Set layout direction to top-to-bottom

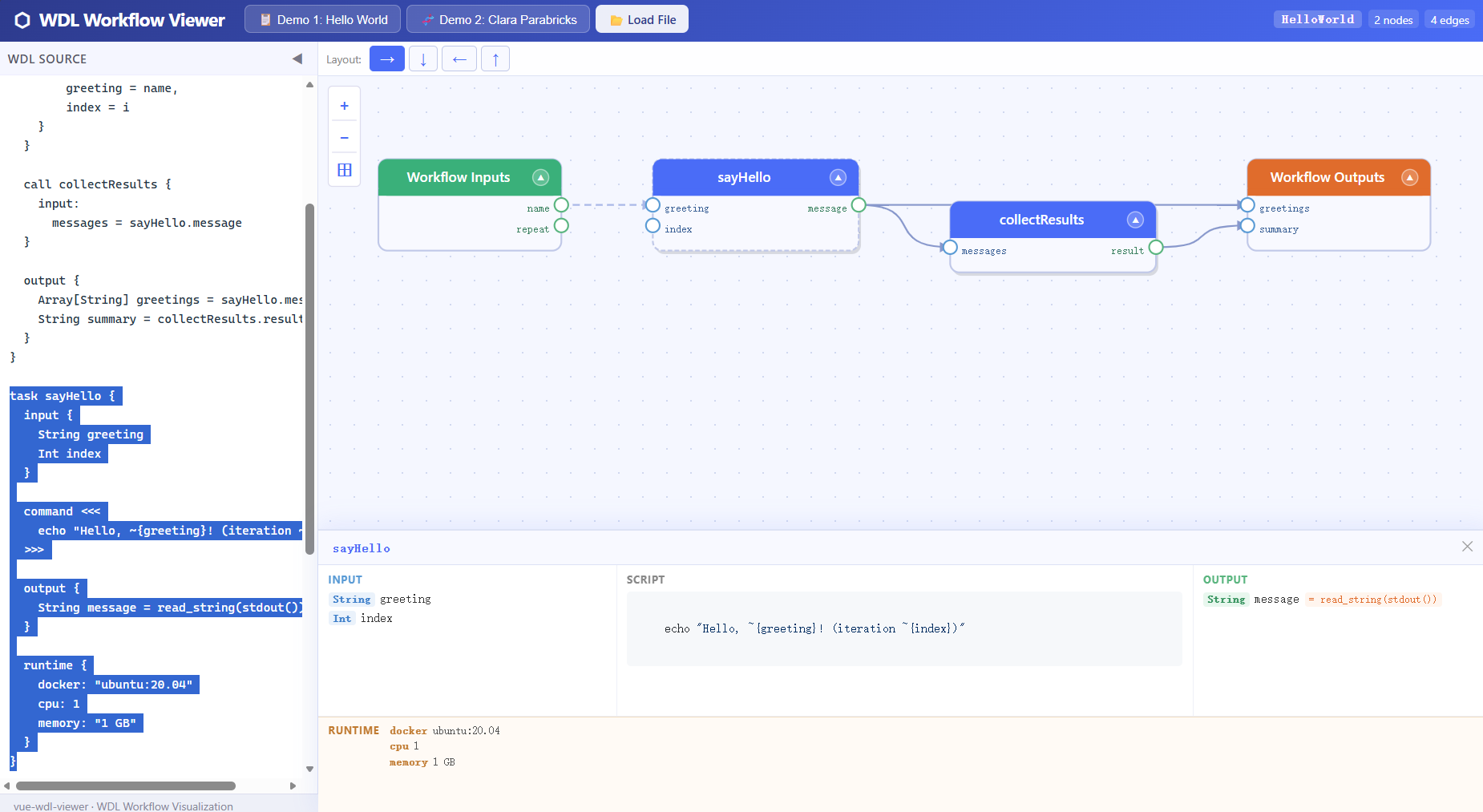(423, 59)
